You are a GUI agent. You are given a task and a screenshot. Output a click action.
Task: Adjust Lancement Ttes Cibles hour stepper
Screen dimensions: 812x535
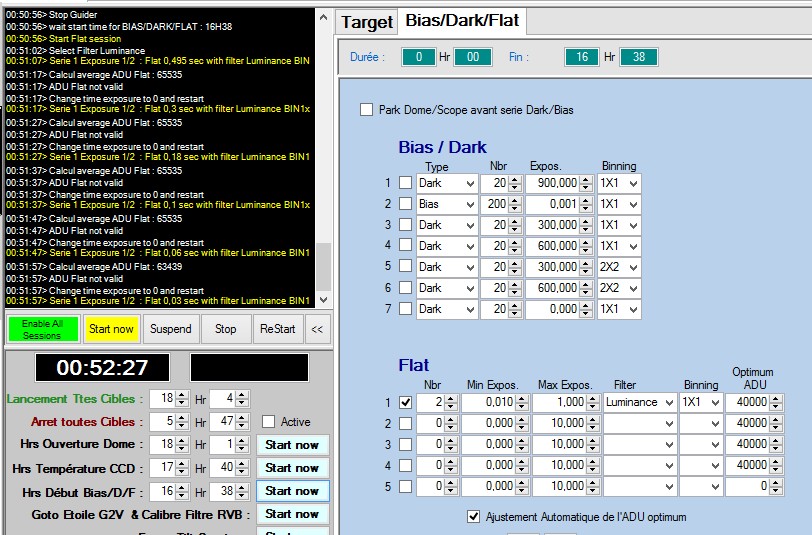(182, 399)
